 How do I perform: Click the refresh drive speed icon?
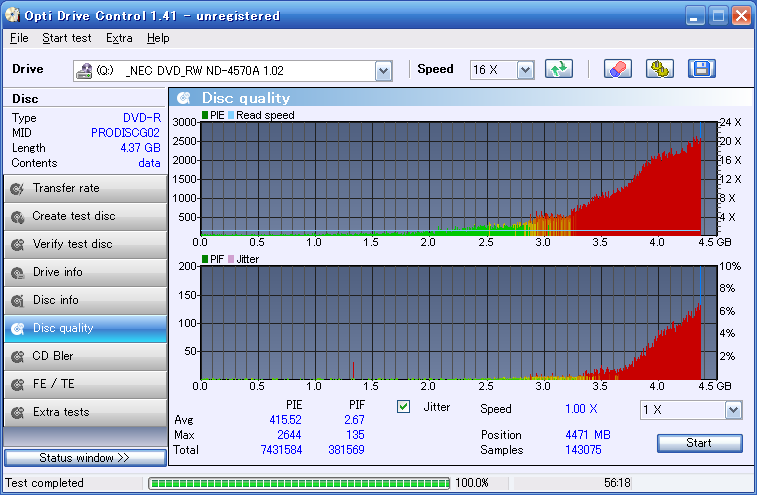[559, 69]
